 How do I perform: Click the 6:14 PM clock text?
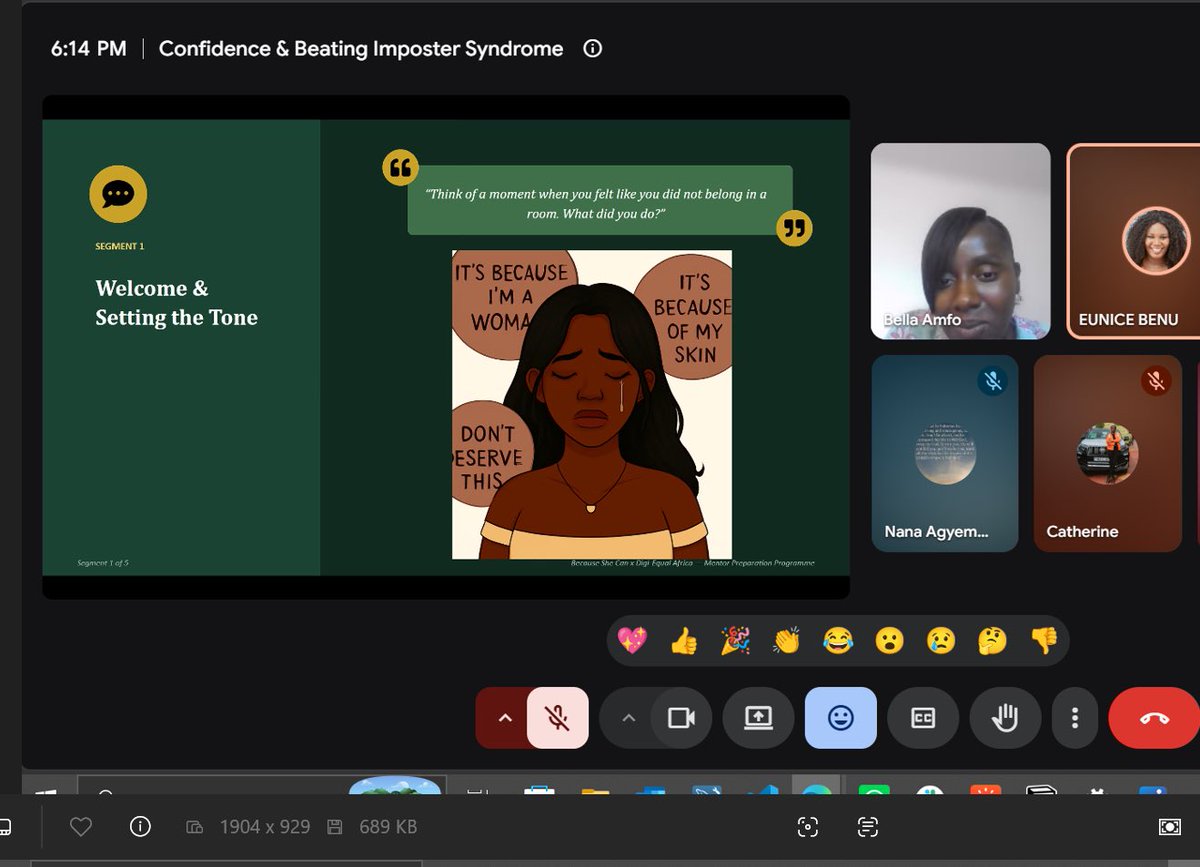[x=89, y=48]
